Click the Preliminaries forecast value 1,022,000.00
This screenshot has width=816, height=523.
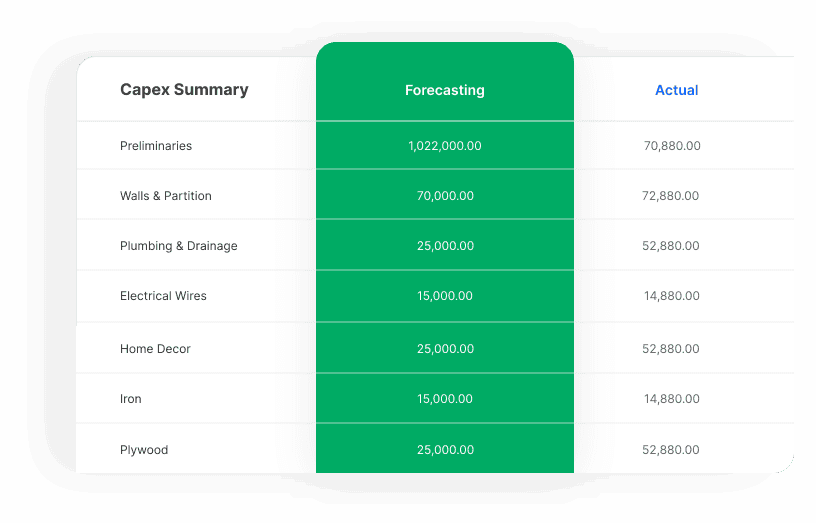[x=444, y=146]
